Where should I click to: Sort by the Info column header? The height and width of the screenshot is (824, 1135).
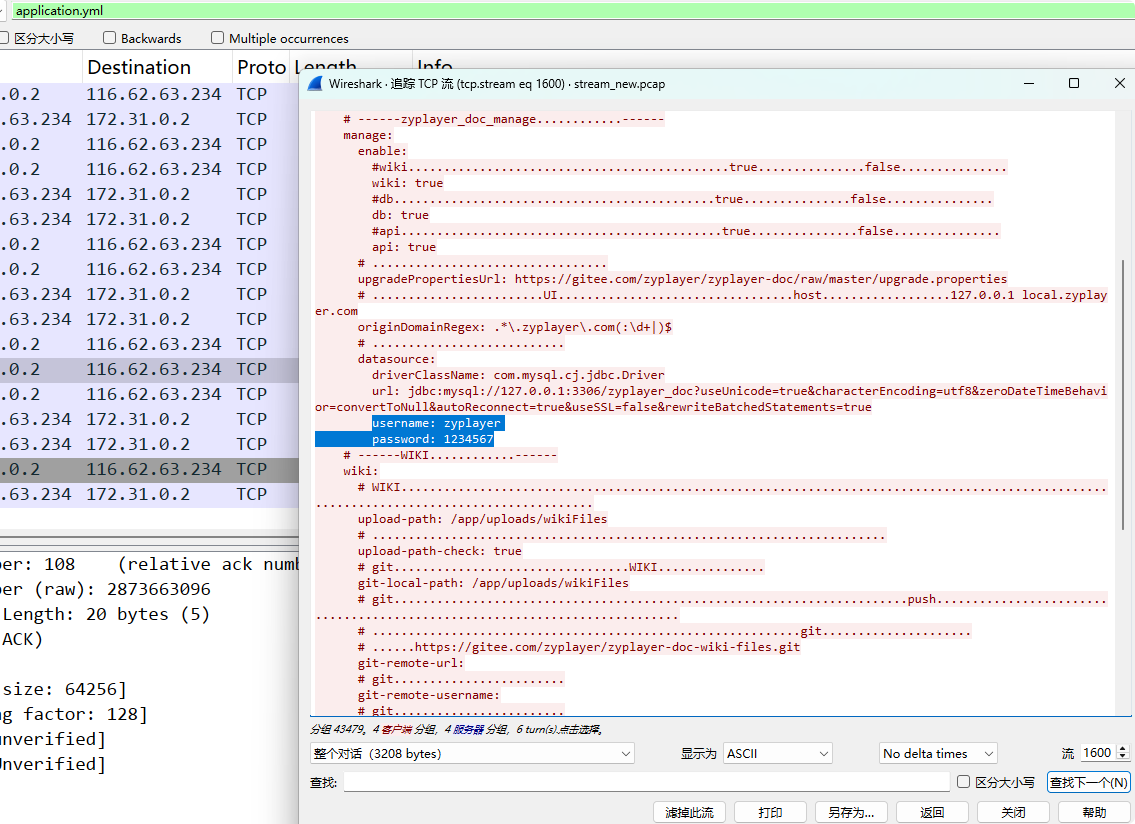[434, 64]
